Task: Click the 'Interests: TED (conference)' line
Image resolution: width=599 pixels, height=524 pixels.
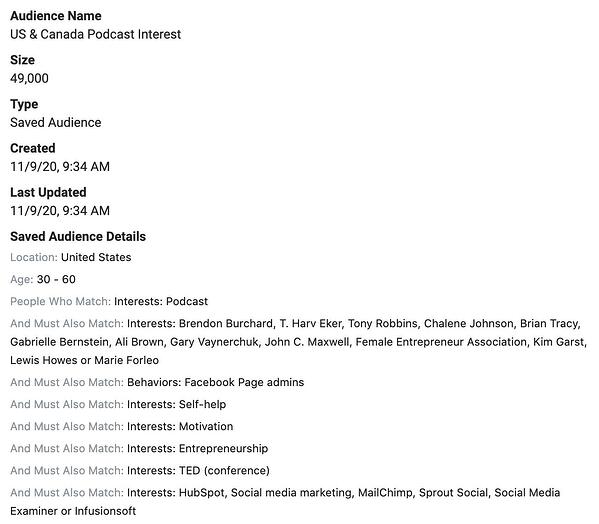Action: (x=198, y=471)
